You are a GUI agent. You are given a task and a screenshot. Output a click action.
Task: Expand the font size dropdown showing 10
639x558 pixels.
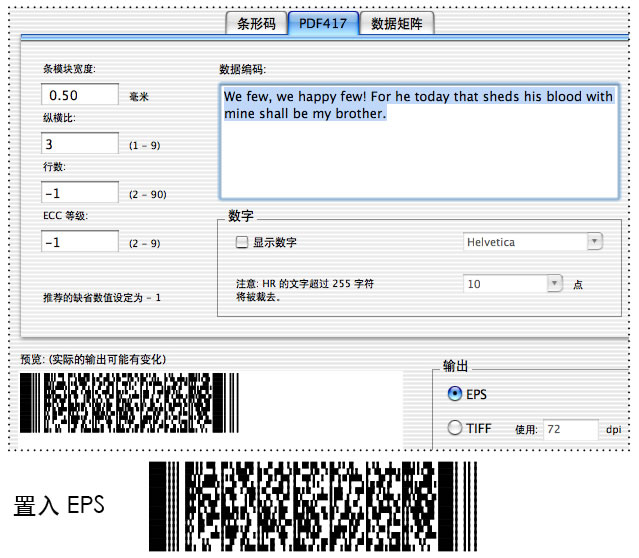514,284
